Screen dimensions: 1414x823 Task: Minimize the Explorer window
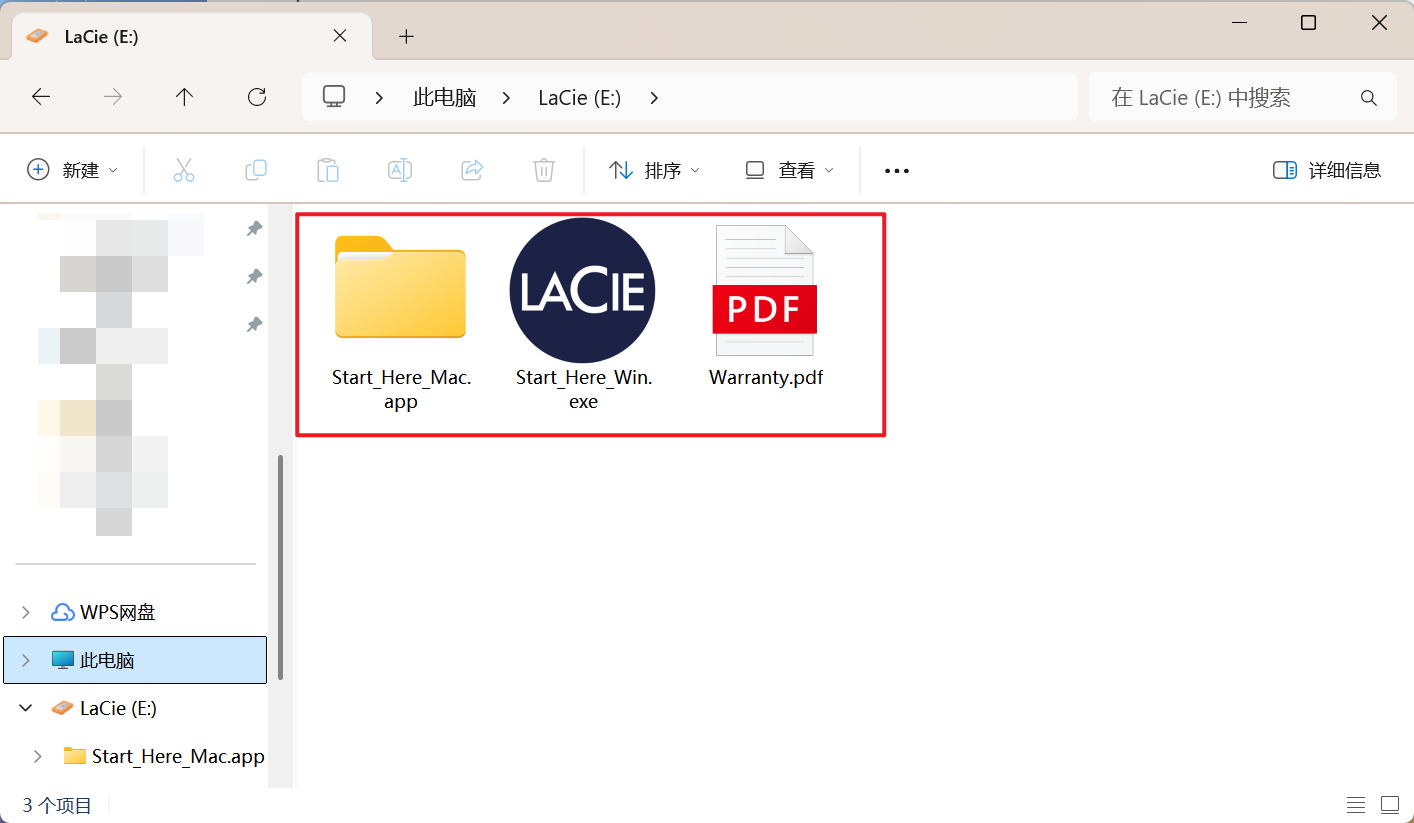(1238, 23)
